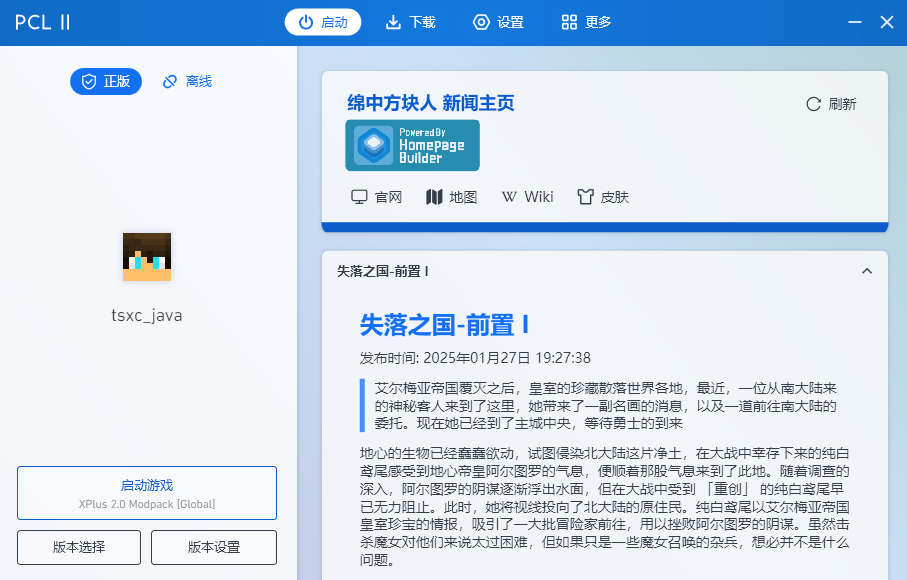Click the 启动游戏 launch game button
The width and height of the screenshot is (907, 580).
(x=147, y=493)
